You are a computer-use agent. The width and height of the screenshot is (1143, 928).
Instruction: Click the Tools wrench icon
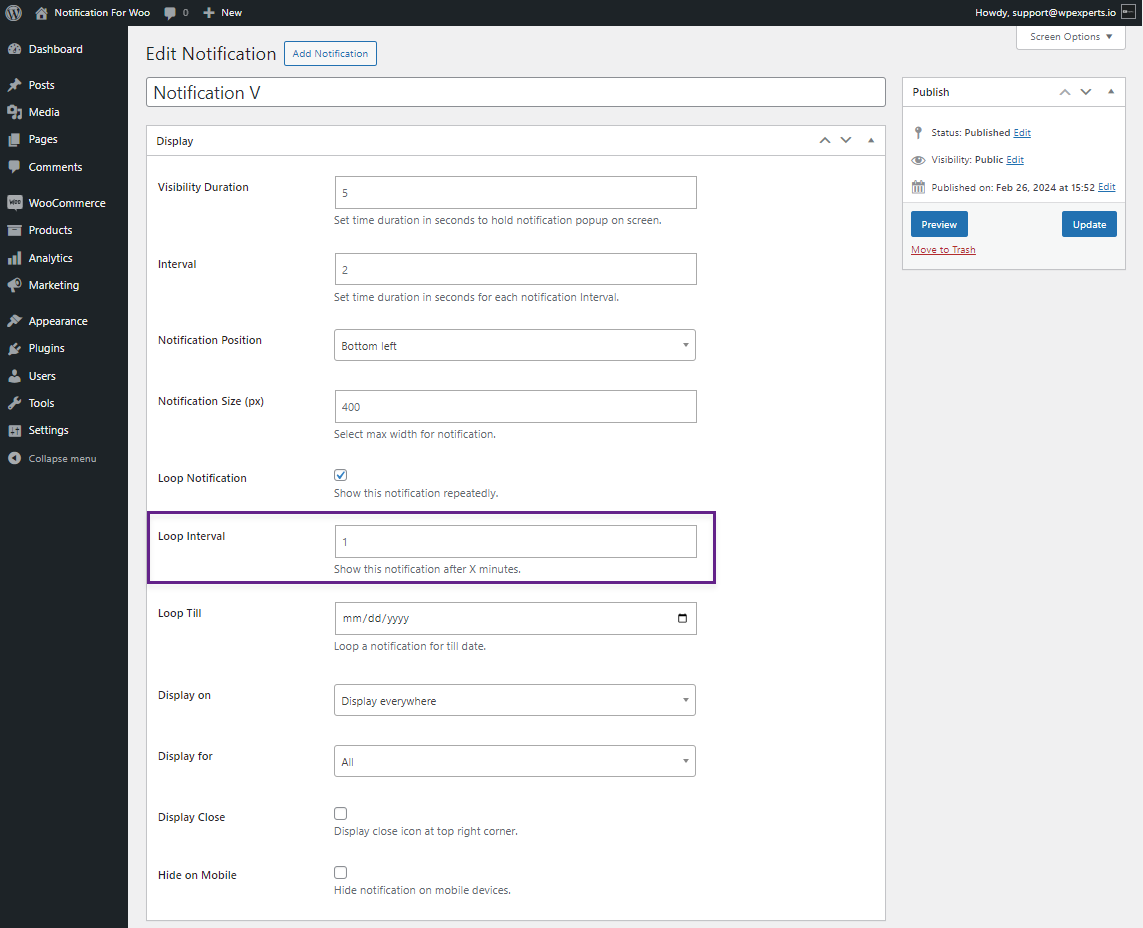point(15,403)
